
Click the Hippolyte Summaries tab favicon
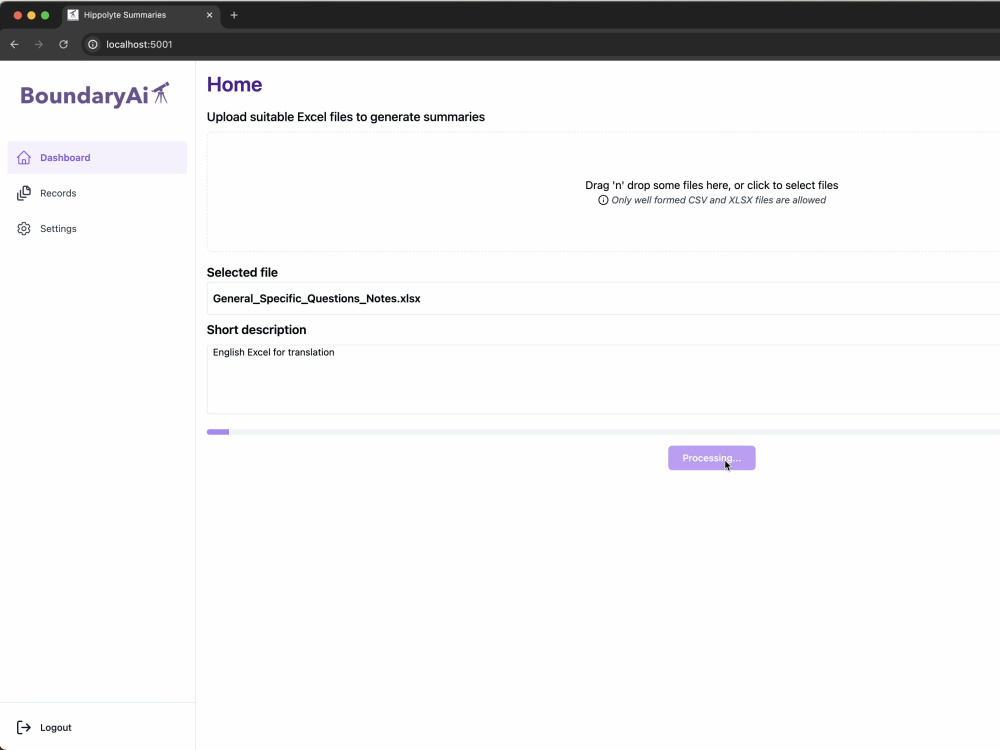73,15
